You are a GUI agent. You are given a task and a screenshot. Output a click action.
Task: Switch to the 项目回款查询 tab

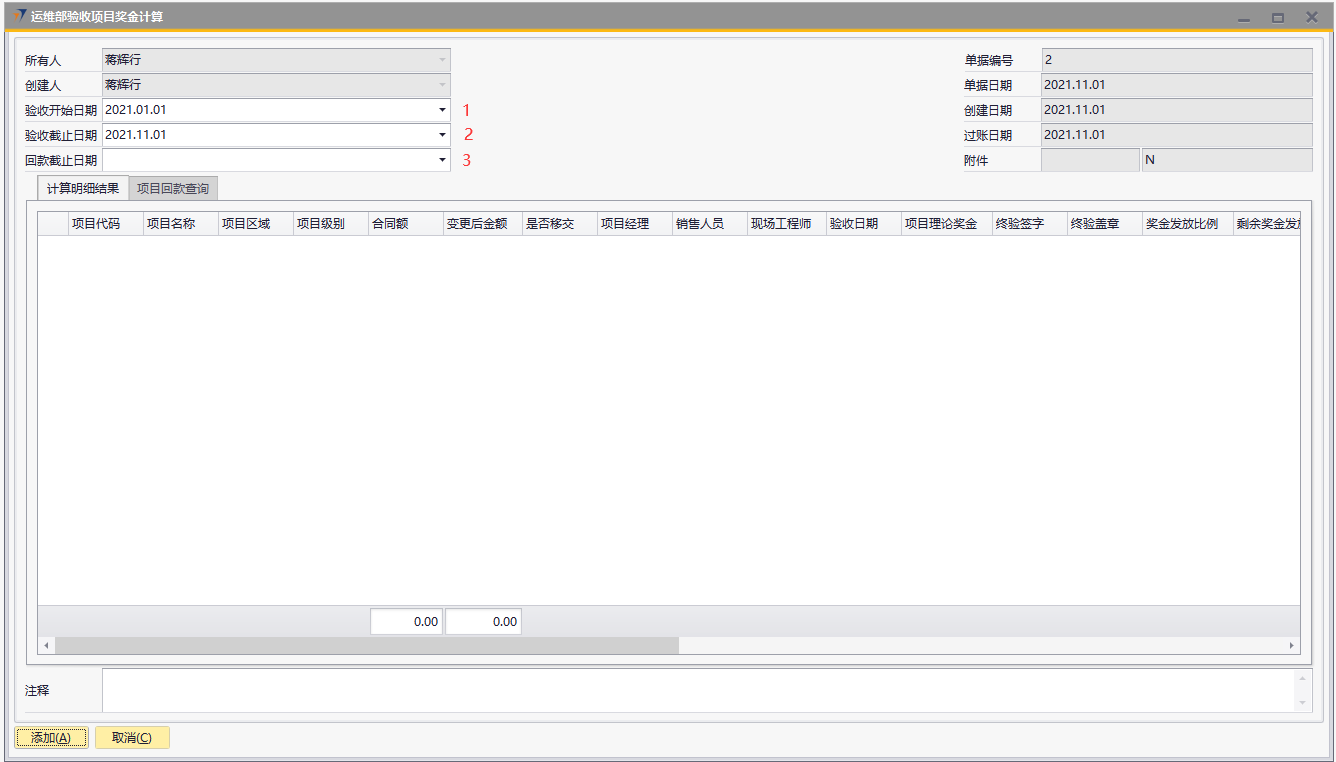pyautogui.click(x=173, y=188)
